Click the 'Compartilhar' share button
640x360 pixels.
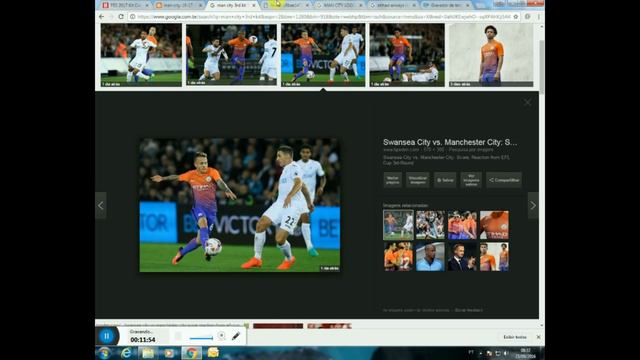point(504,180)
